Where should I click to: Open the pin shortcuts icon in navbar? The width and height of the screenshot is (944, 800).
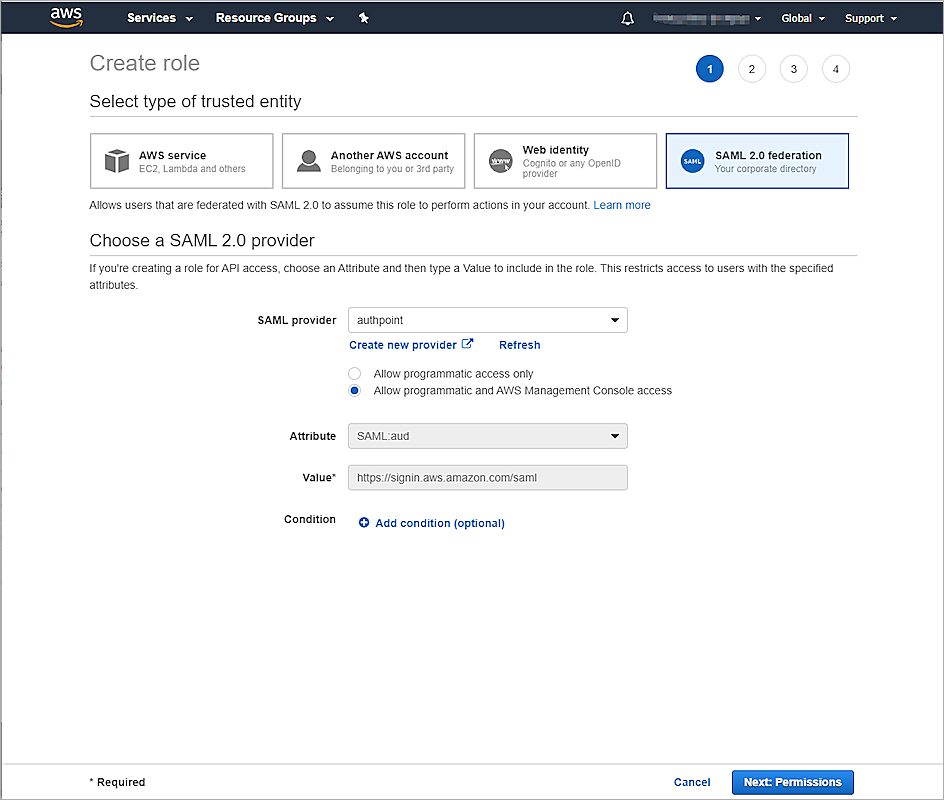click(x=364, y=18)
